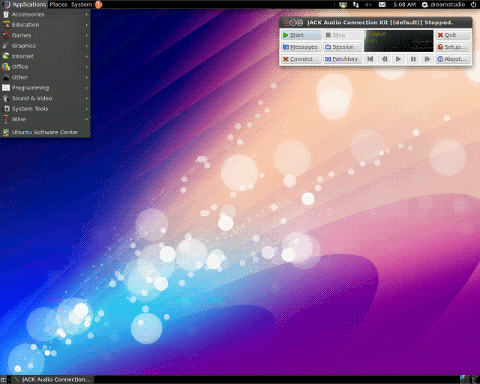Quit the JACK Audio Connection Kit
The width and height of the screenshot is (480, 384).
tap(453, 35)
